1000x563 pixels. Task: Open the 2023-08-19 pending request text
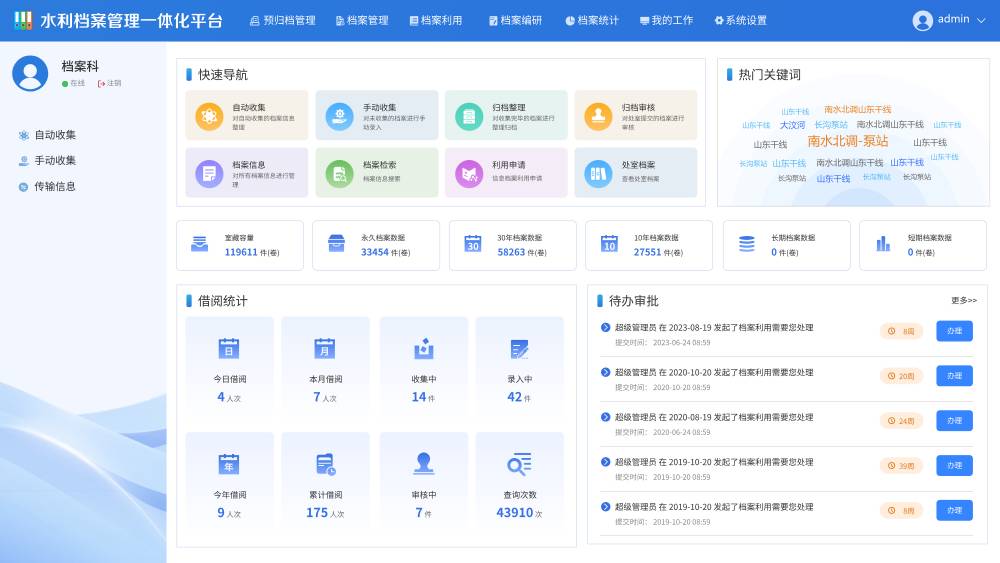point(714,328)
